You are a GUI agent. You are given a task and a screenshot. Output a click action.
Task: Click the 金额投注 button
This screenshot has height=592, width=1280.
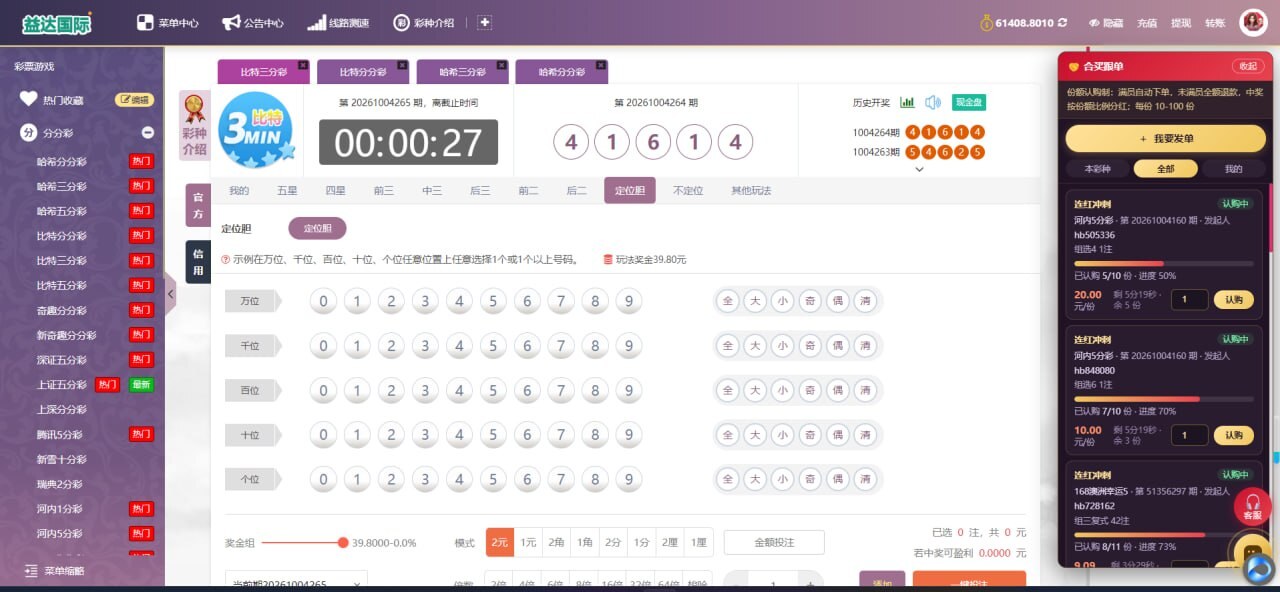pyautogui.click(x=774, y=542)
